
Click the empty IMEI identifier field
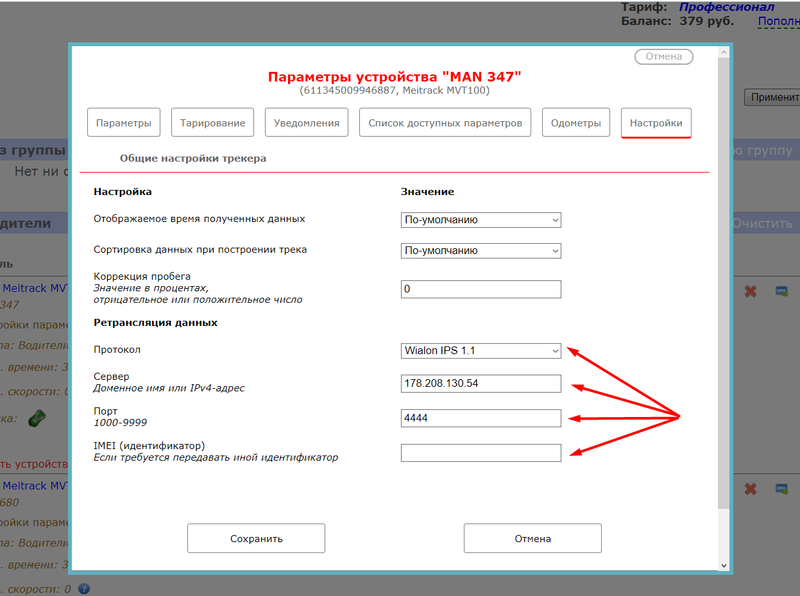[480, 453]
